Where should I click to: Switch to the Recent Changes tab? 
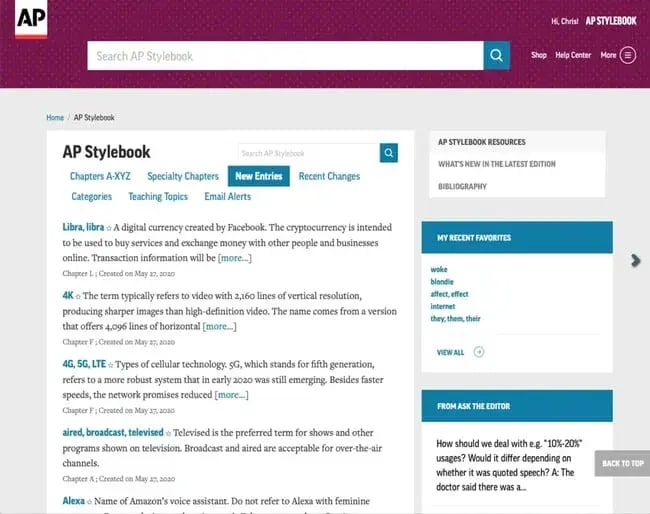(329, 176)
